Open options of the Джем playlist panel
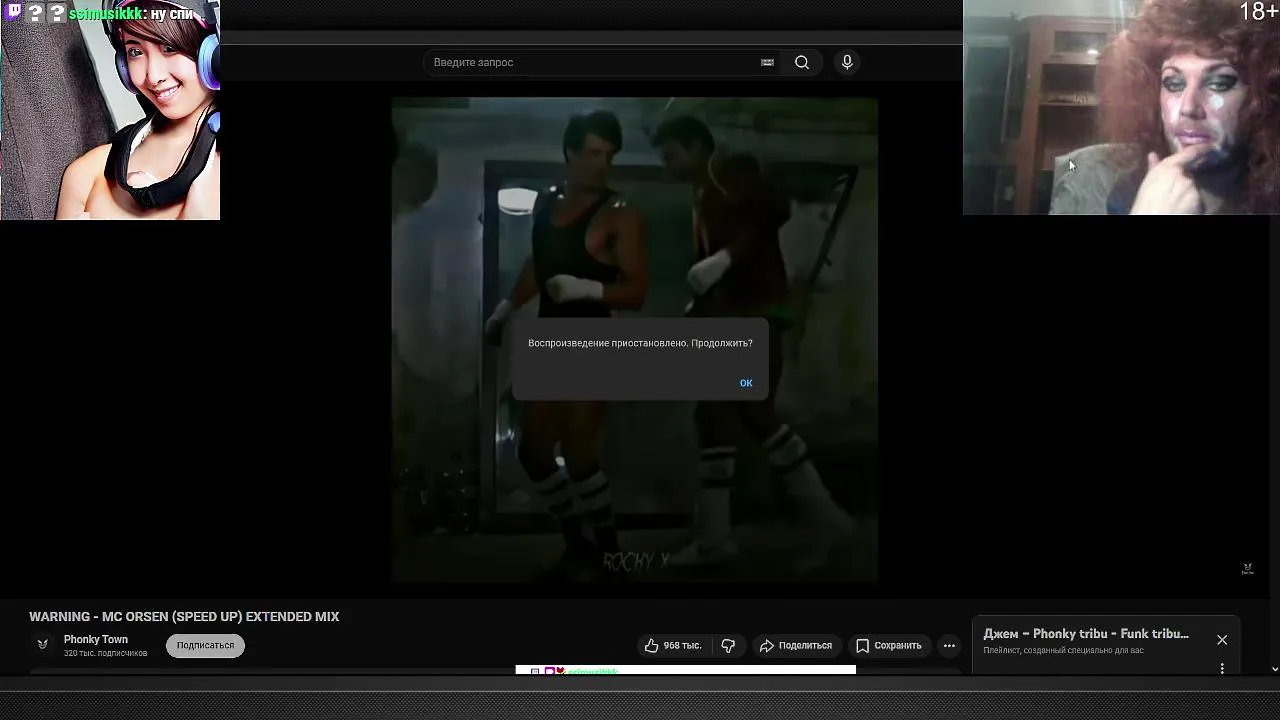Screen dimensions: 1280x720 click(1222, 668)
